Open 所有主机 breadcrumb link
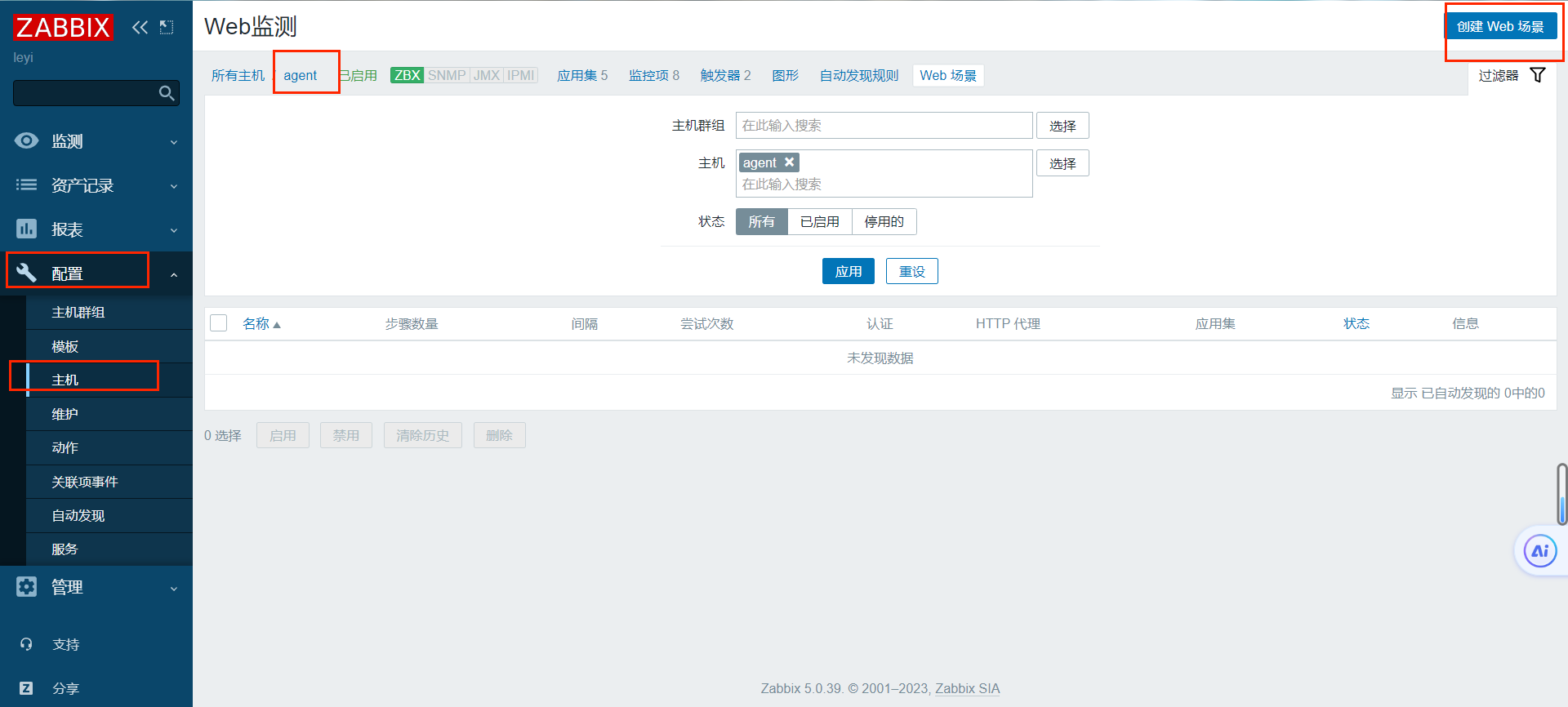This screenshot has height=707, width=1568. pos(238,75)
